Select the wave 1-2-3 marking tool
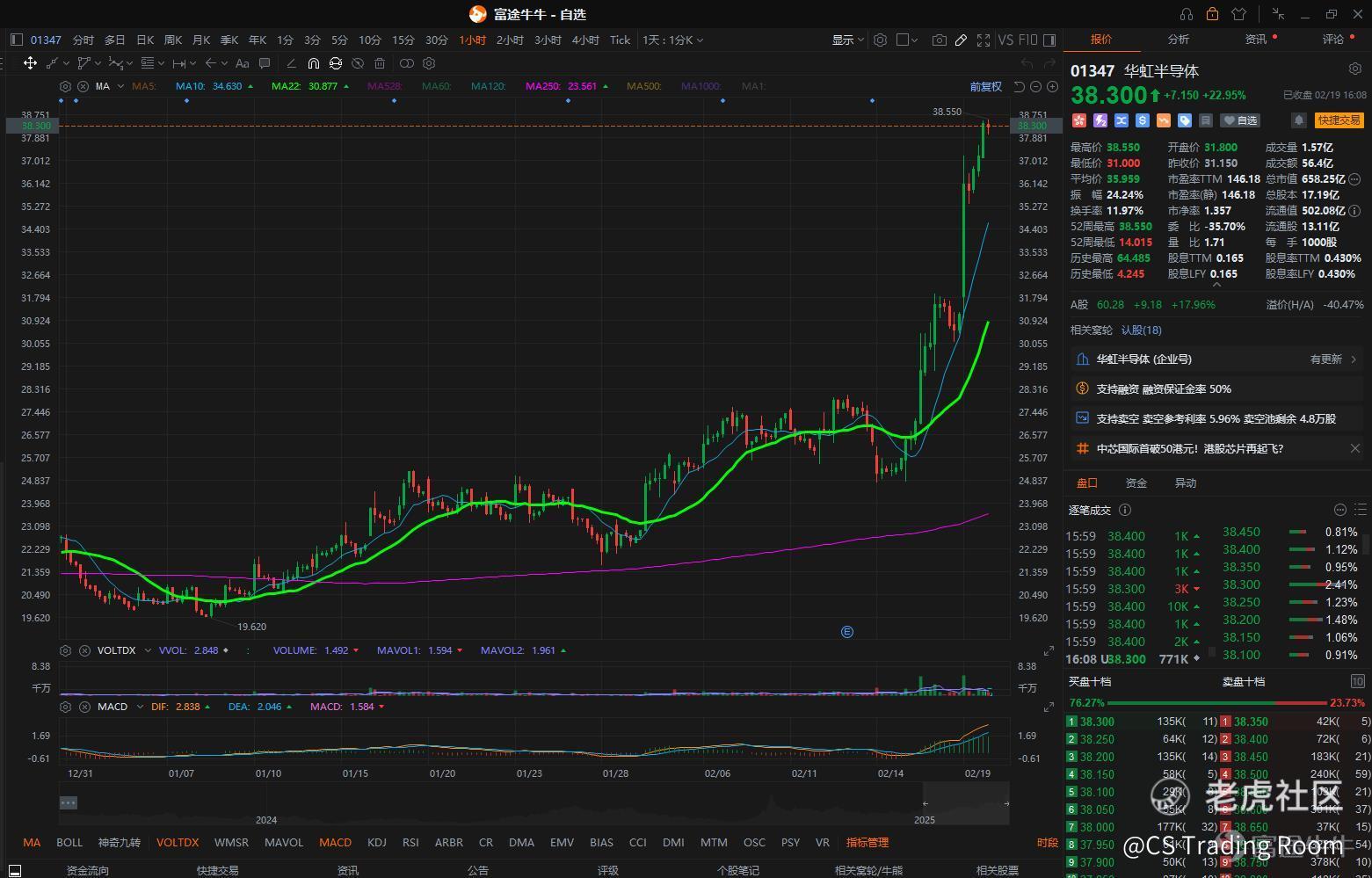 pyautogui.click(x=115, y=63)
